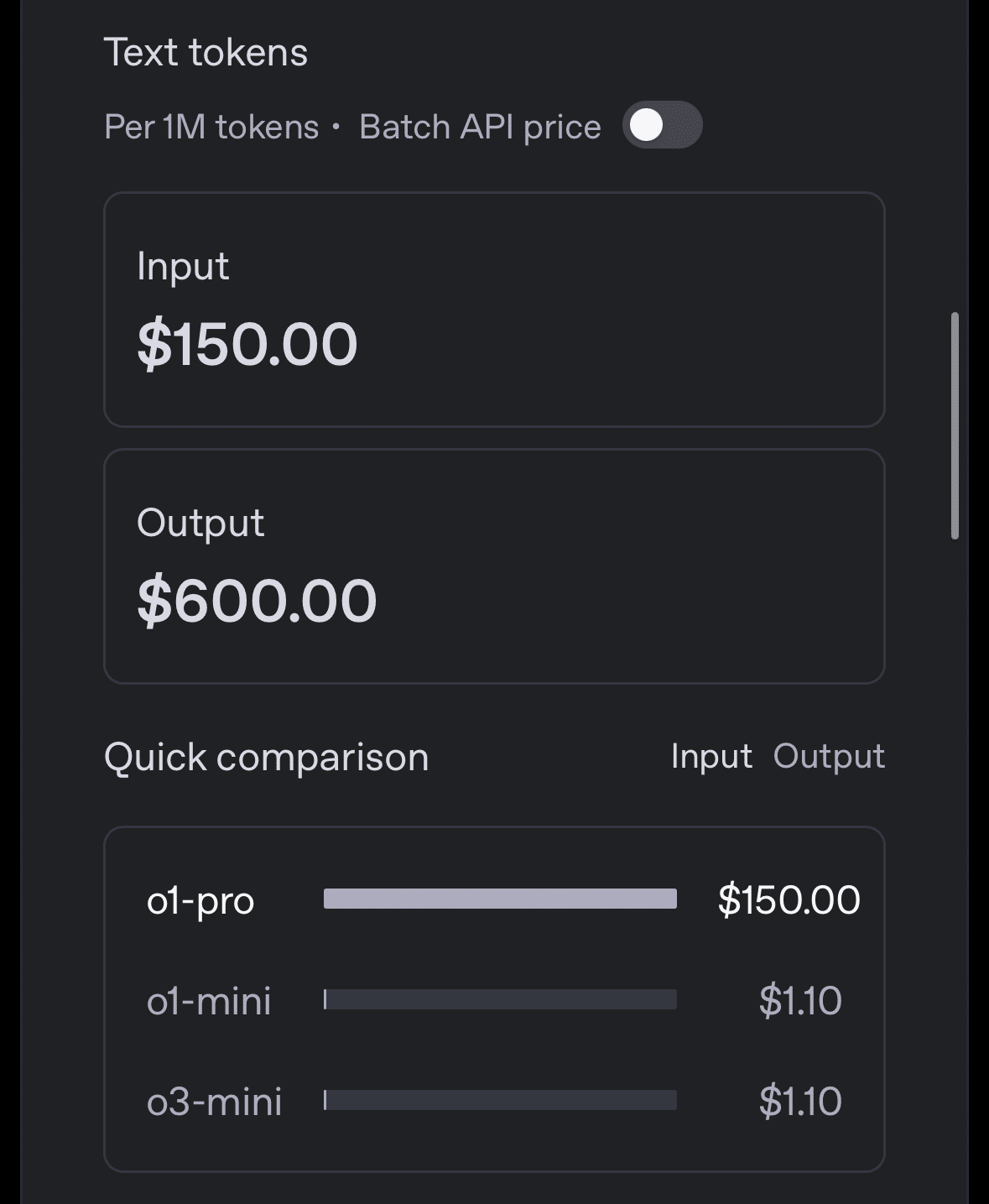Select the o1-pro model label

coord(200,901)
